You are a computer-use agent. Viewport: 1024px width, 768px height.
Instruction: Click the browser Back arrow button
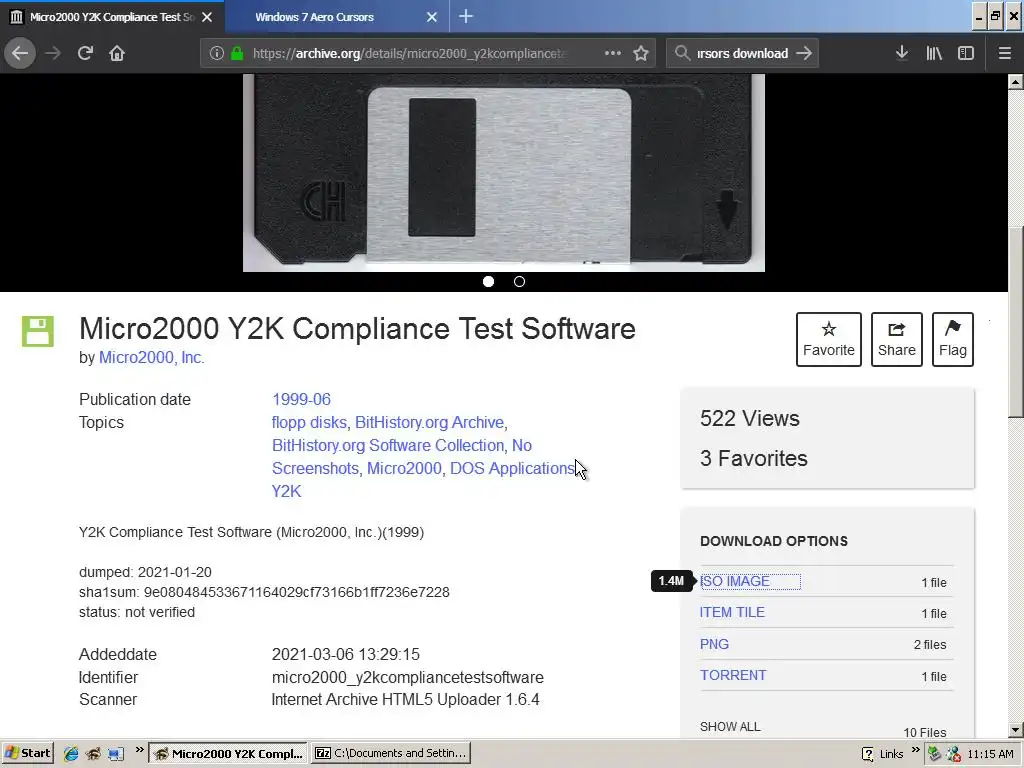coord(20,54)
